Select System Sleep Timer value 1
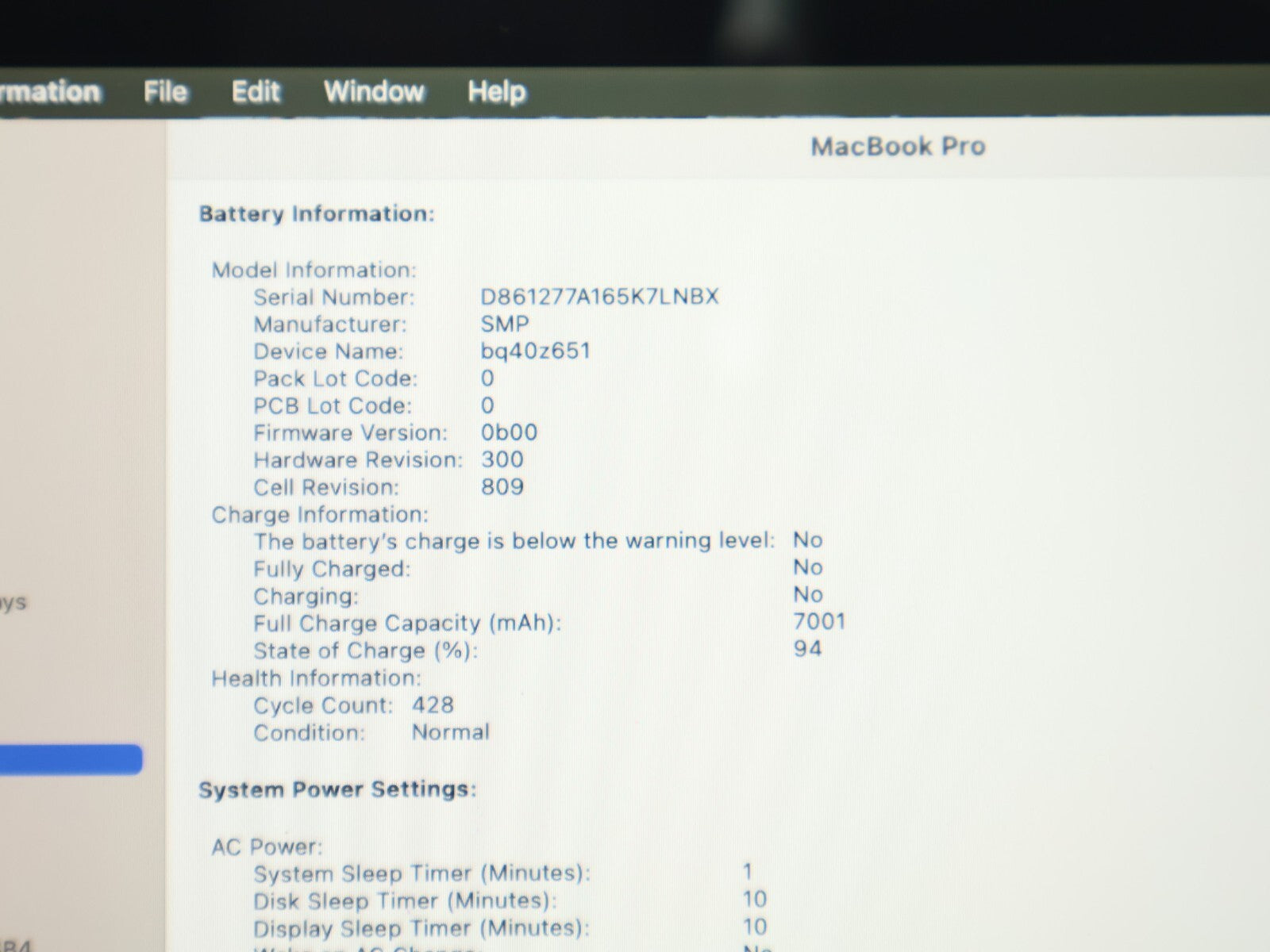1270x952 pixels. pos(748,872)
